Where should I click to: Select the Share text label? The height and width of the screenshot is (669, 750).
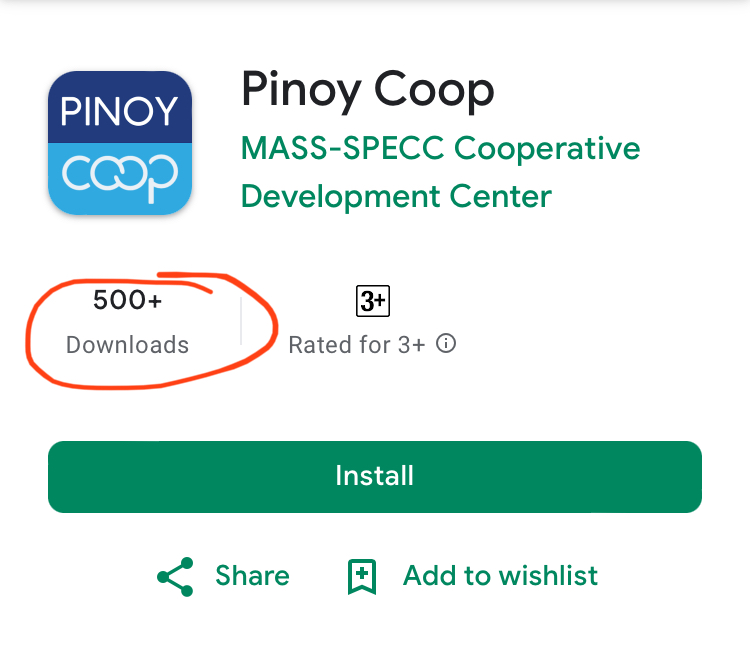pos(253,575)
